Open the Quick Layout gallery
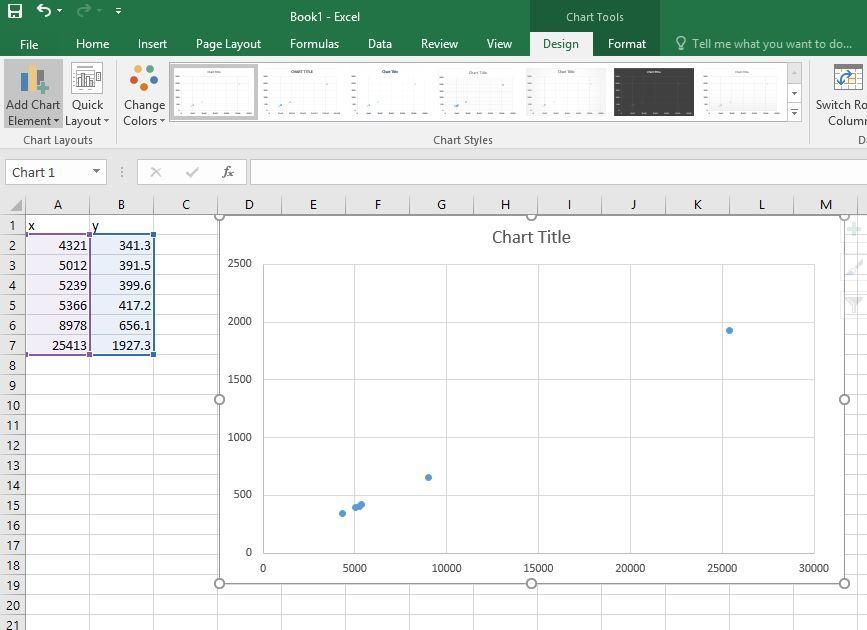 click(x=87, y=95)
